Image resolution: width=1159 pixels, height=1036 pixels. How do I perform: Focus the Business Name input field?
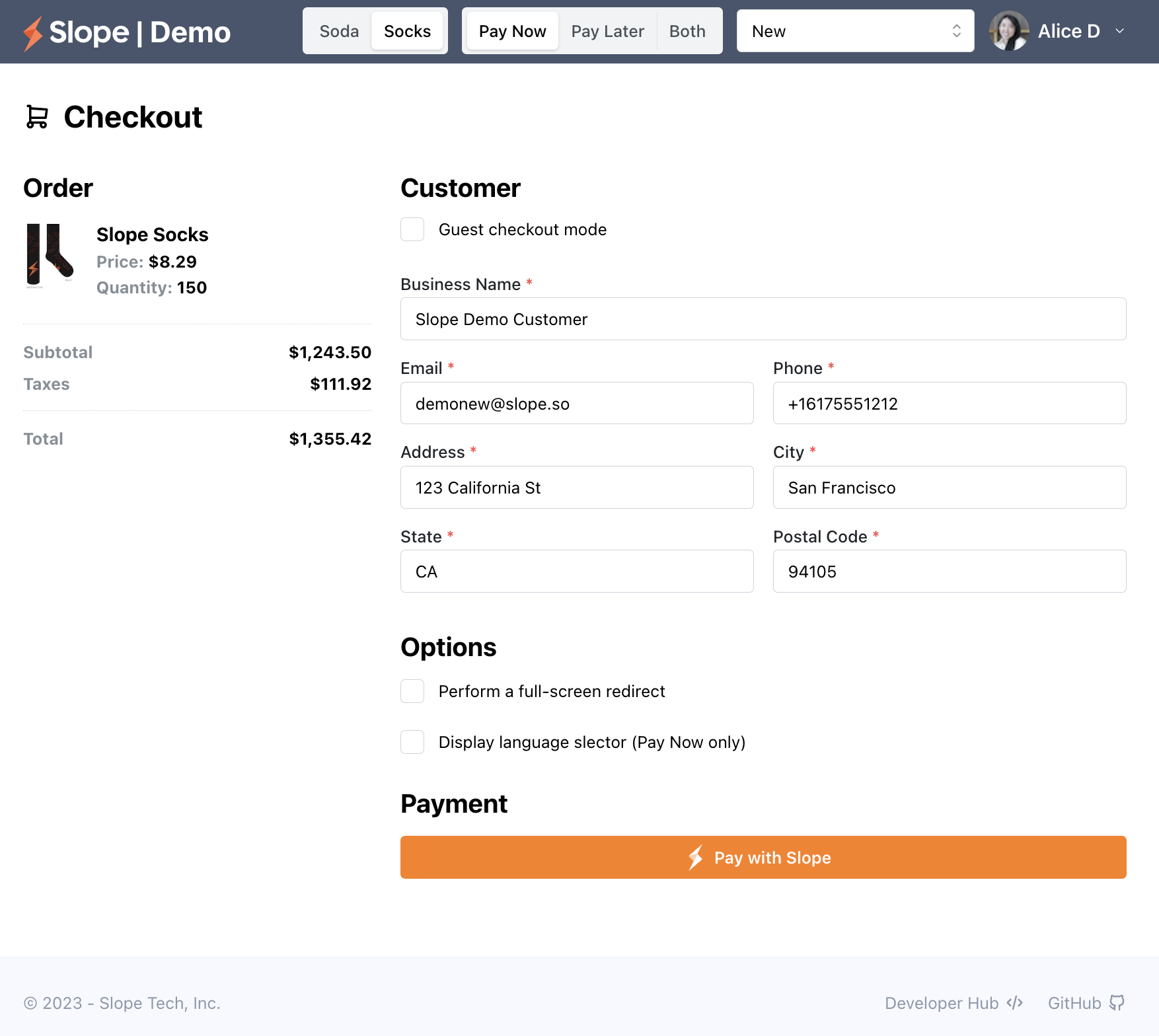point(763,319)
